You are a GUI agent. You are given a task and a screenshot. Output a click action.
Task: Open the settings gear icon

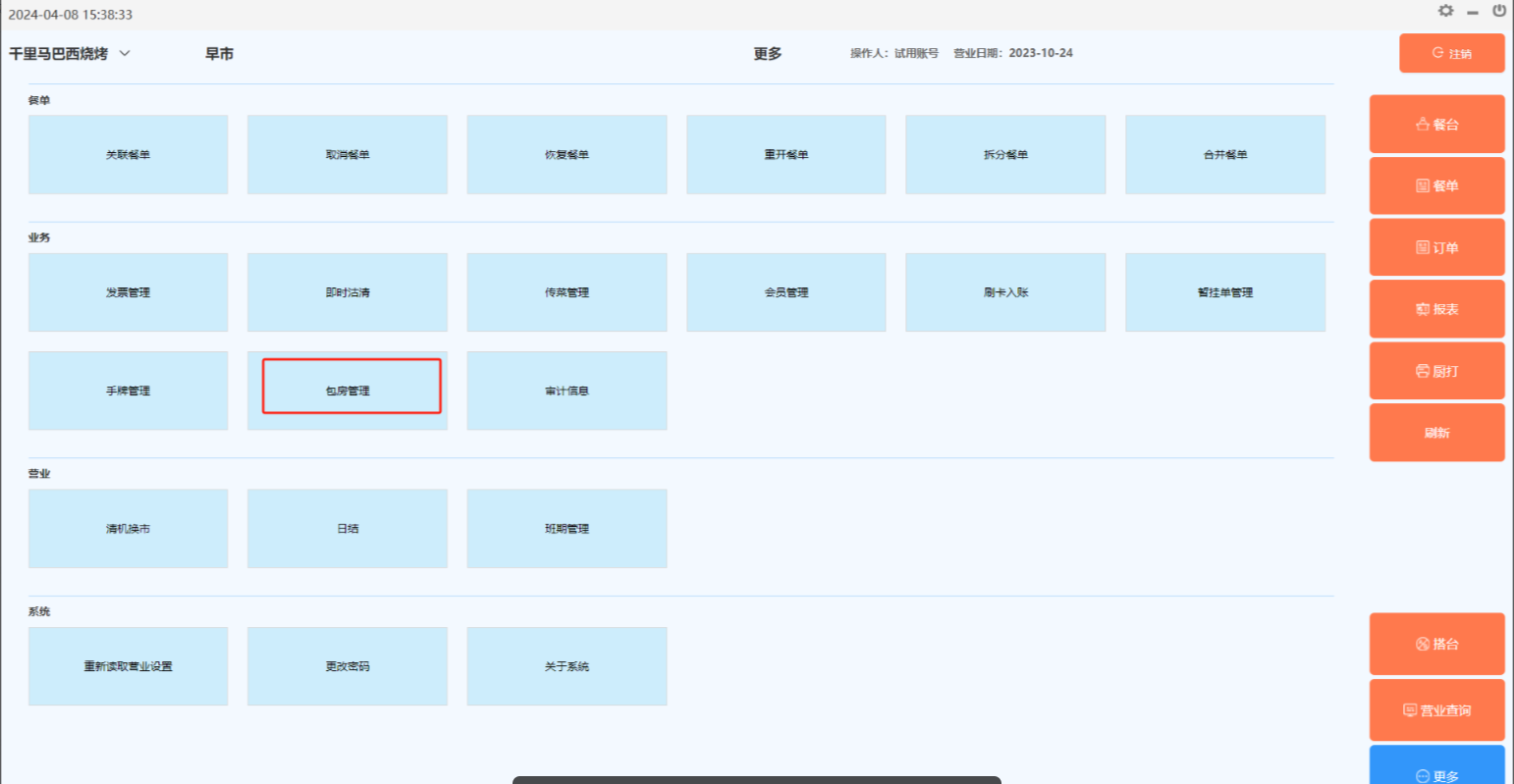[x=1445, y=11]
